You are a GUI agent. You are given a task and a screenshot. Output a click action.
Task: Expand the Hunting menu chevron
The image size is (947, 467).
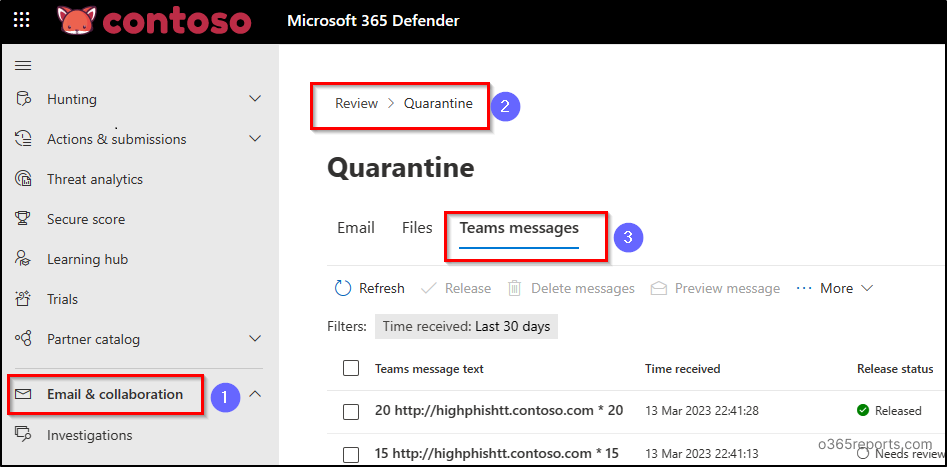[x=255, y=98]
